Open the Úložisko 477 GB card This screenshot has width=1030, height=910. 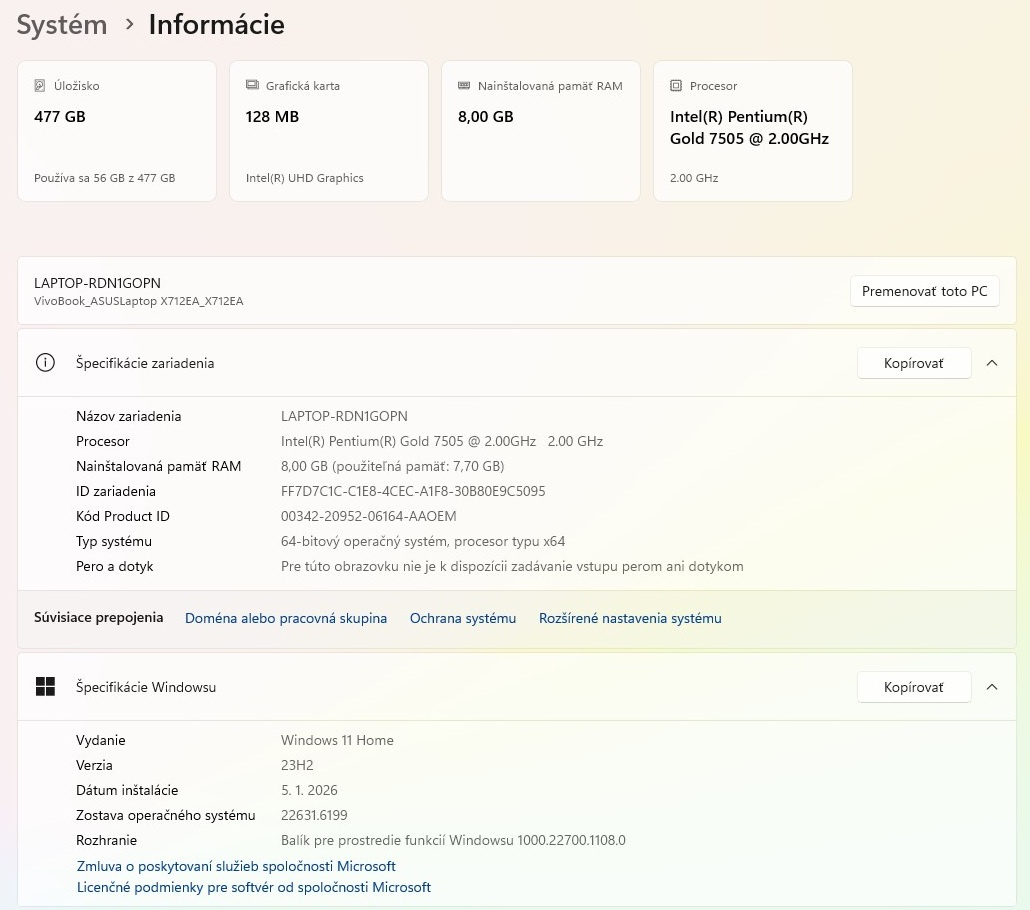click(x=117, y=131)
